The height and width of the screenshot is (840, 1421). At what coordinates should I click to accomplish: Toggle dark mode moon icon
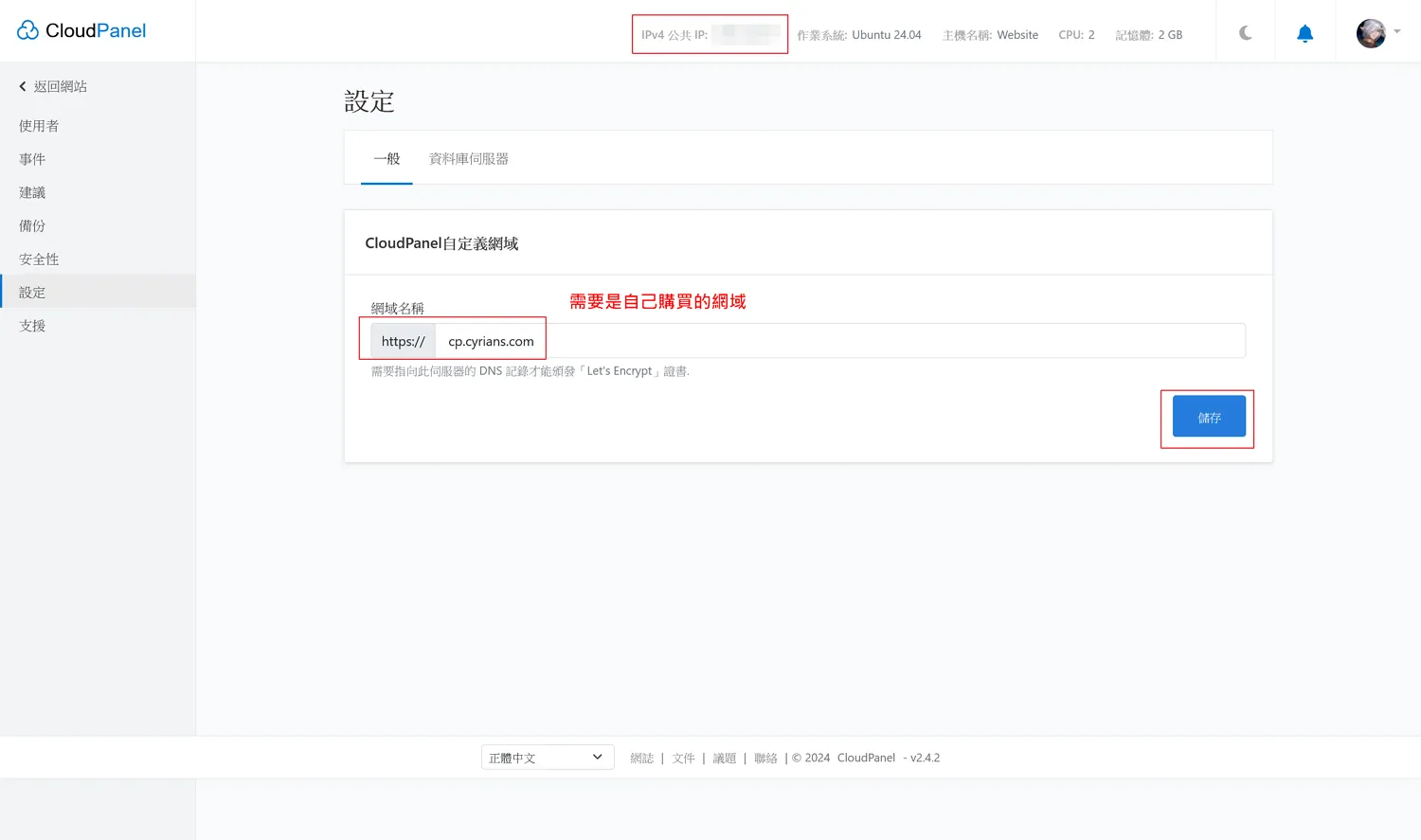[x=1246, y=33]
